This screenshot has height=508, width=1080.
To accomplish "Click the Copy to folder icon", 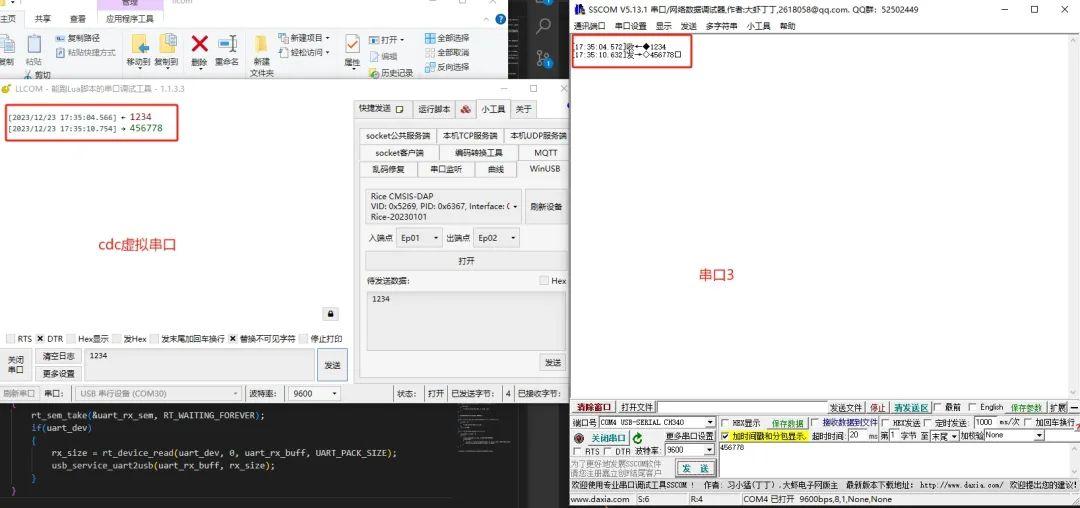I will (167, 44).
